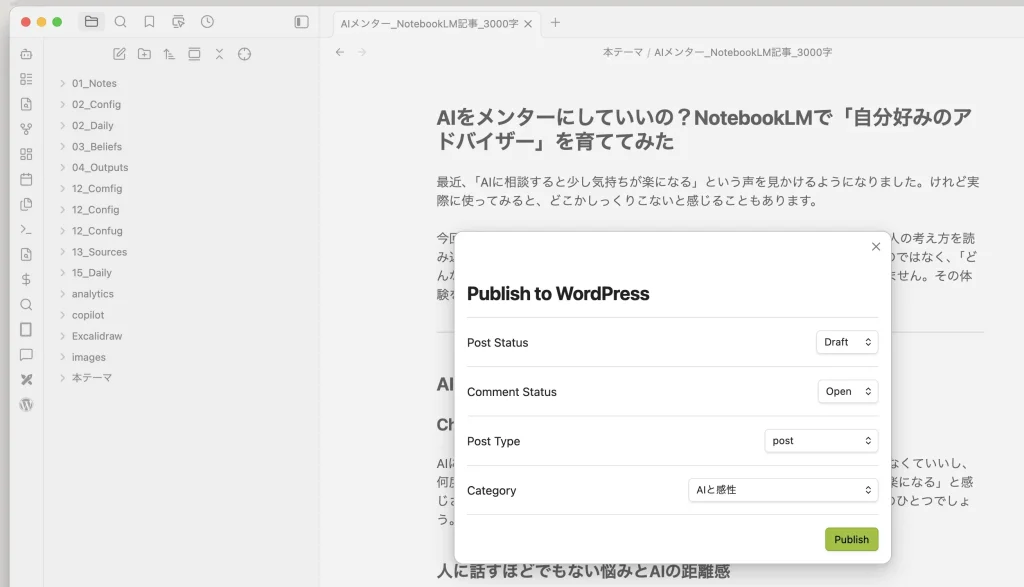
Task: Open the graph view ribbon icon
Action: pos(26,129)
